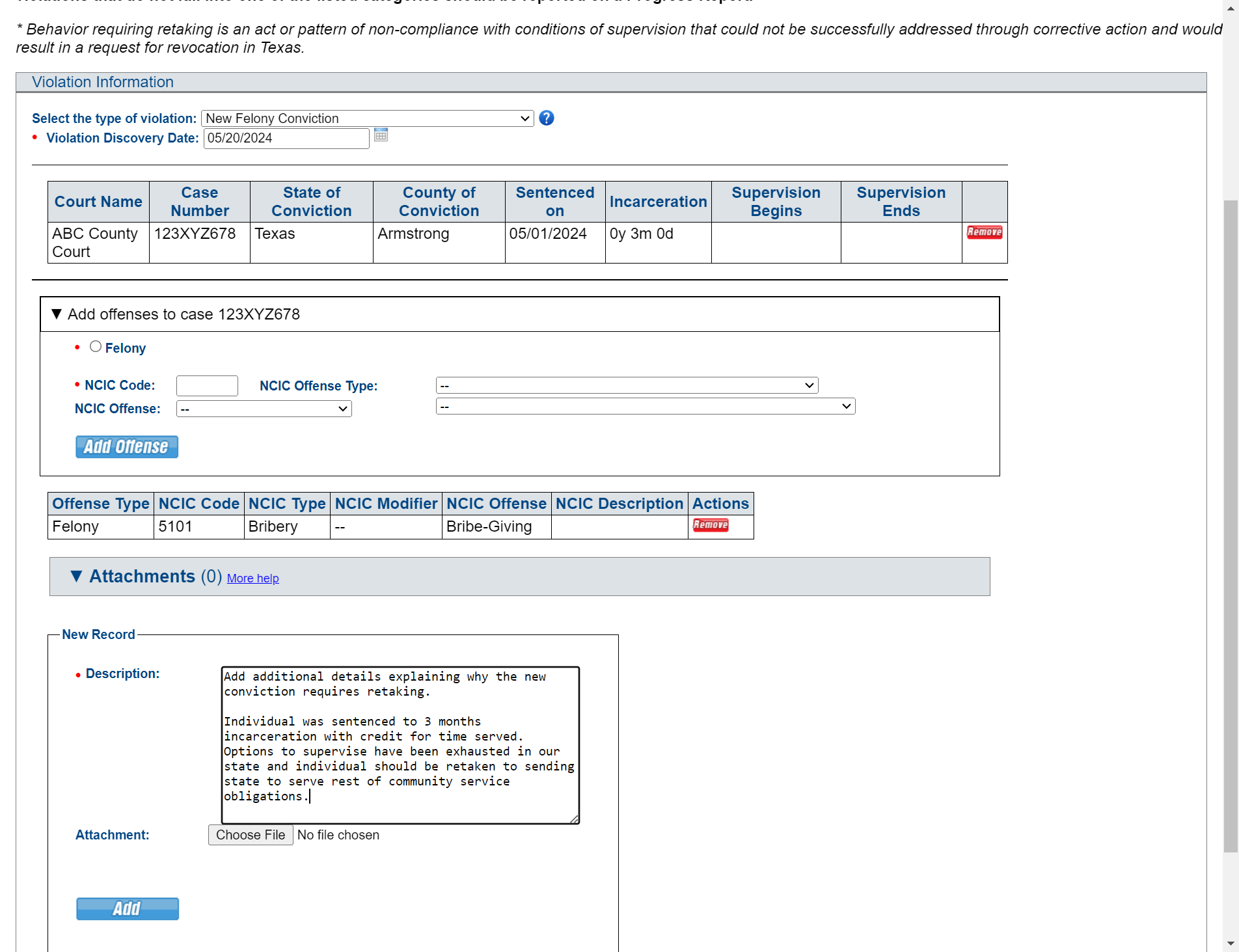Image resolution: width=1239 pixels, height=952 pixels.
Task: Click NCIC code cell 5101
Action: (199, 527)
